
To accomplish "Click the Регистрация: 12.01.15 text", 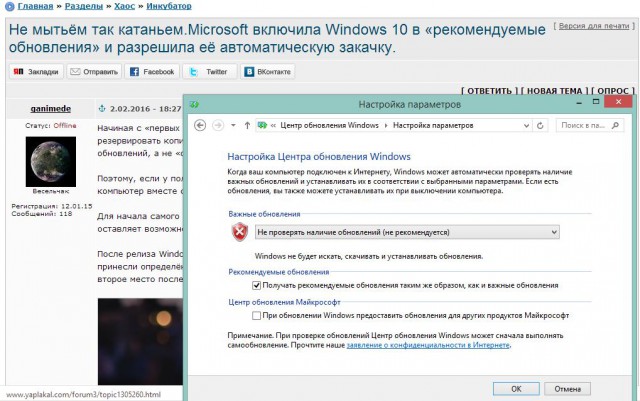I will [x=52, y=206].
